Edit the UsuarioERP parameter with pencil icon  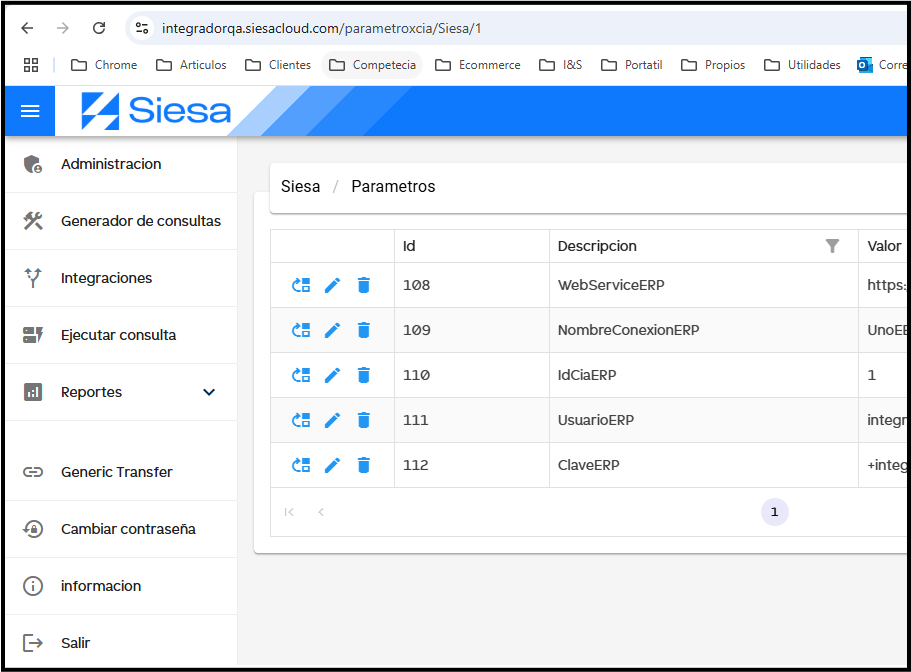coord(333,420)
